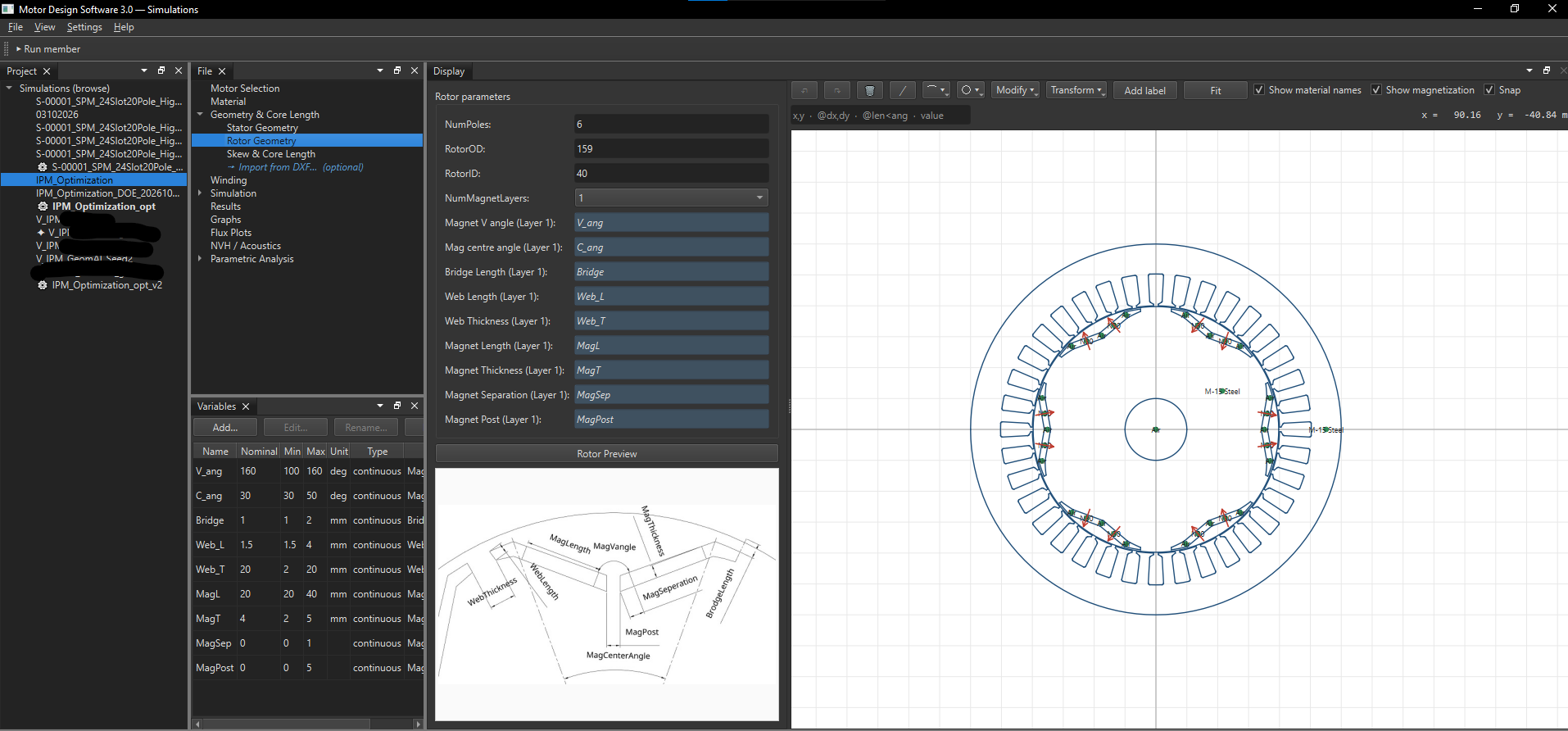Click the application icon in the title bar
The width and height of the screenshot is (1568, 731).
click(x=8, y=9)
